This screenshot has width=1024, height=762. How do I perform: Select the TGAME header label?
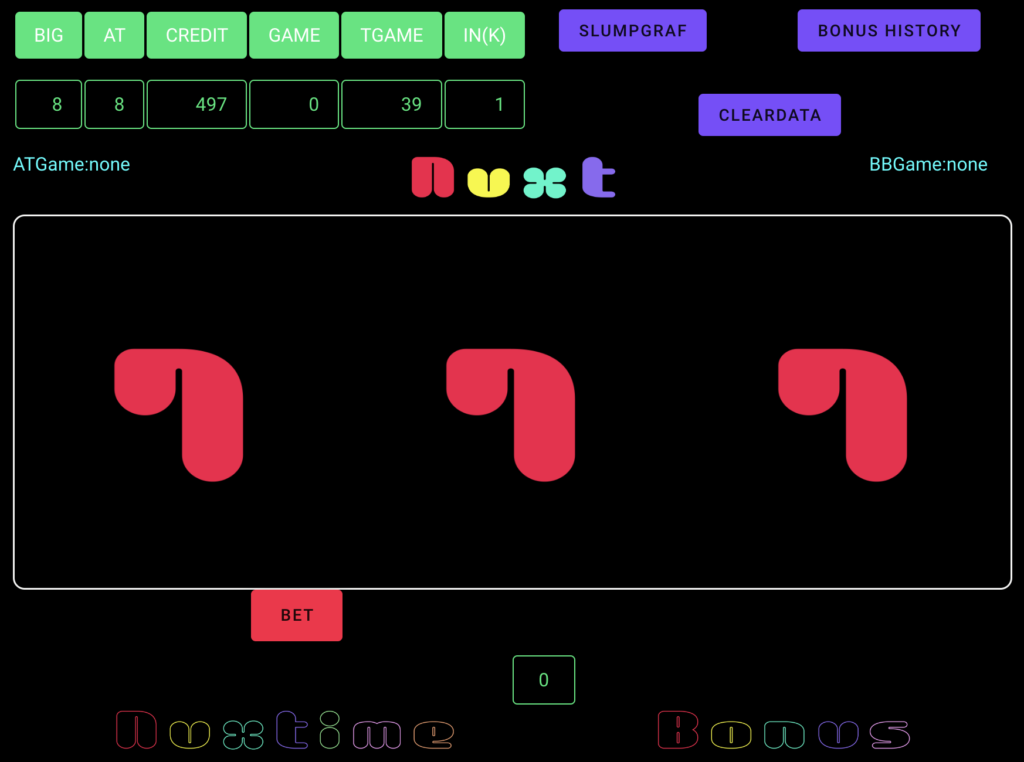(x=392, y=35)
